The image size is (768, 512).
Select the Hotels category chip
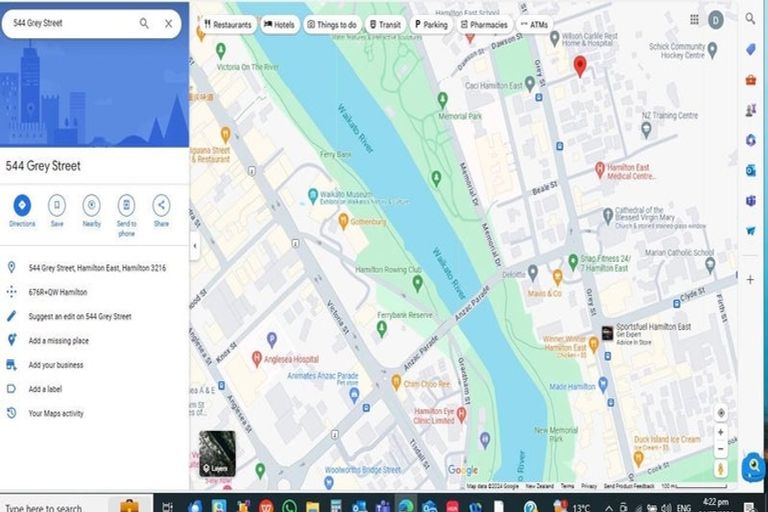[x=280, y=24]
